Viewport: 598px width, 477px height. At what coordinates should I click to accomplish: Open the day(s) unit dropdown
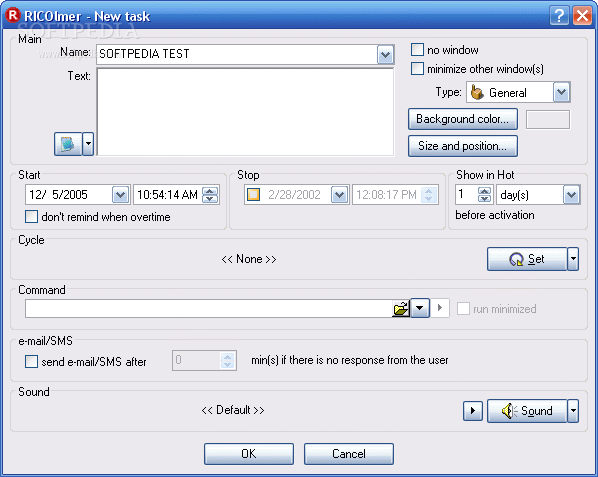[x=571, y=195]
